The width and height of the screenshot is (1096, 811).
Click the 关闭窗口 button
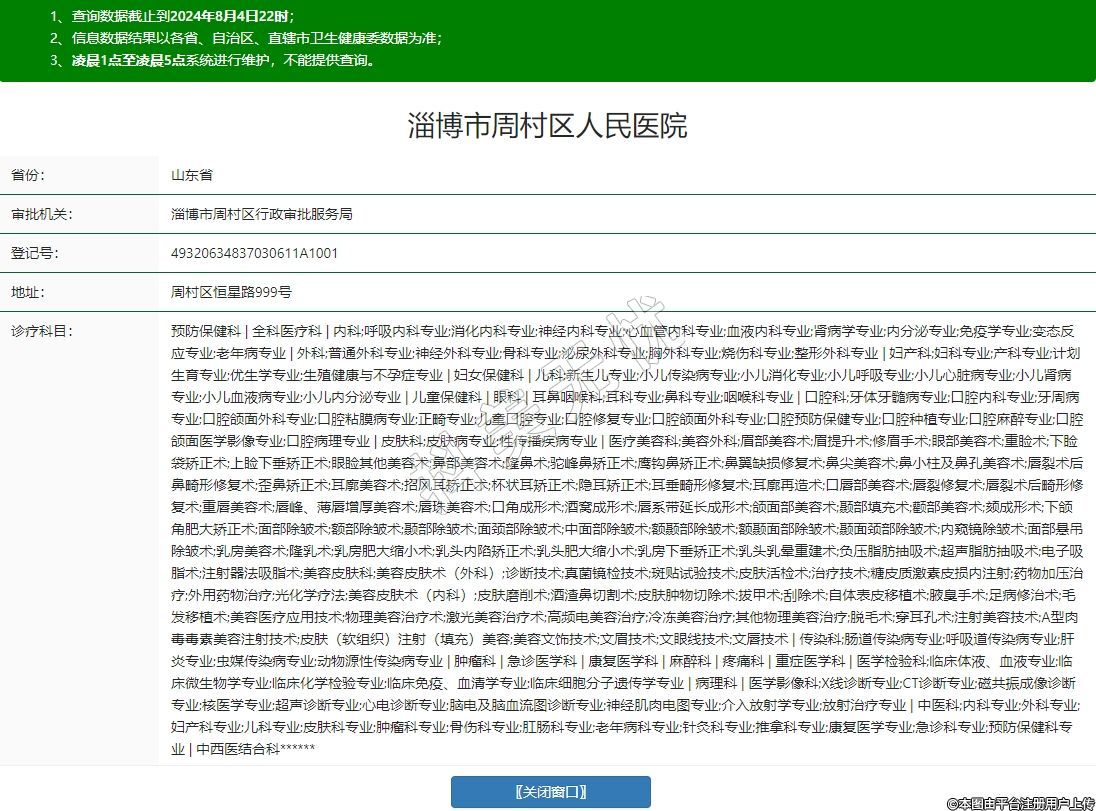550,792
